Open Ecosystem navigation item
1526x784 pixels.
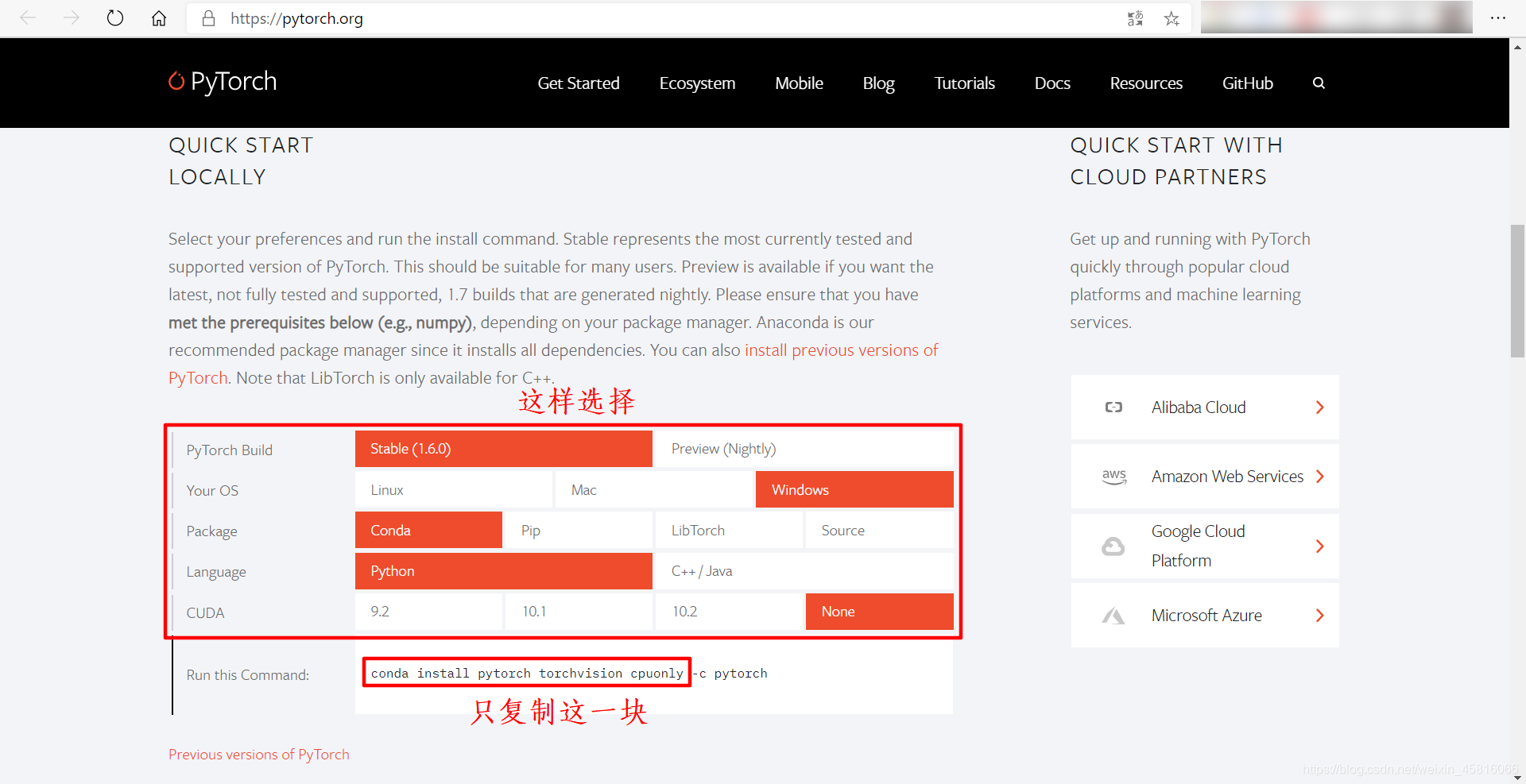(697, 83)
